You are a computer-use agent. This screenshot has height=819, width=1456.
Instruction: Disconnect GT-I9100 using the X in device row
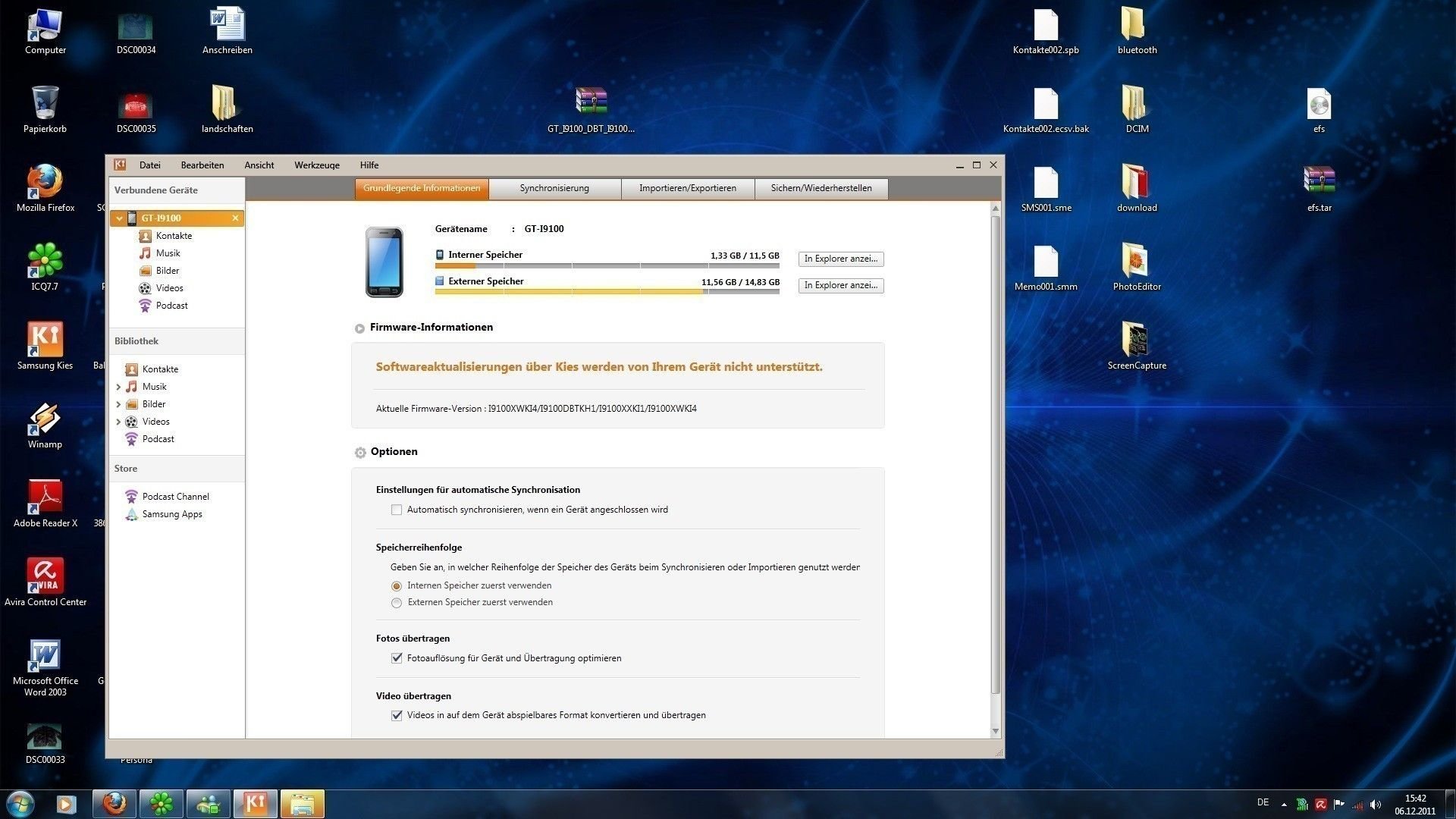click(x=235, y=218)
